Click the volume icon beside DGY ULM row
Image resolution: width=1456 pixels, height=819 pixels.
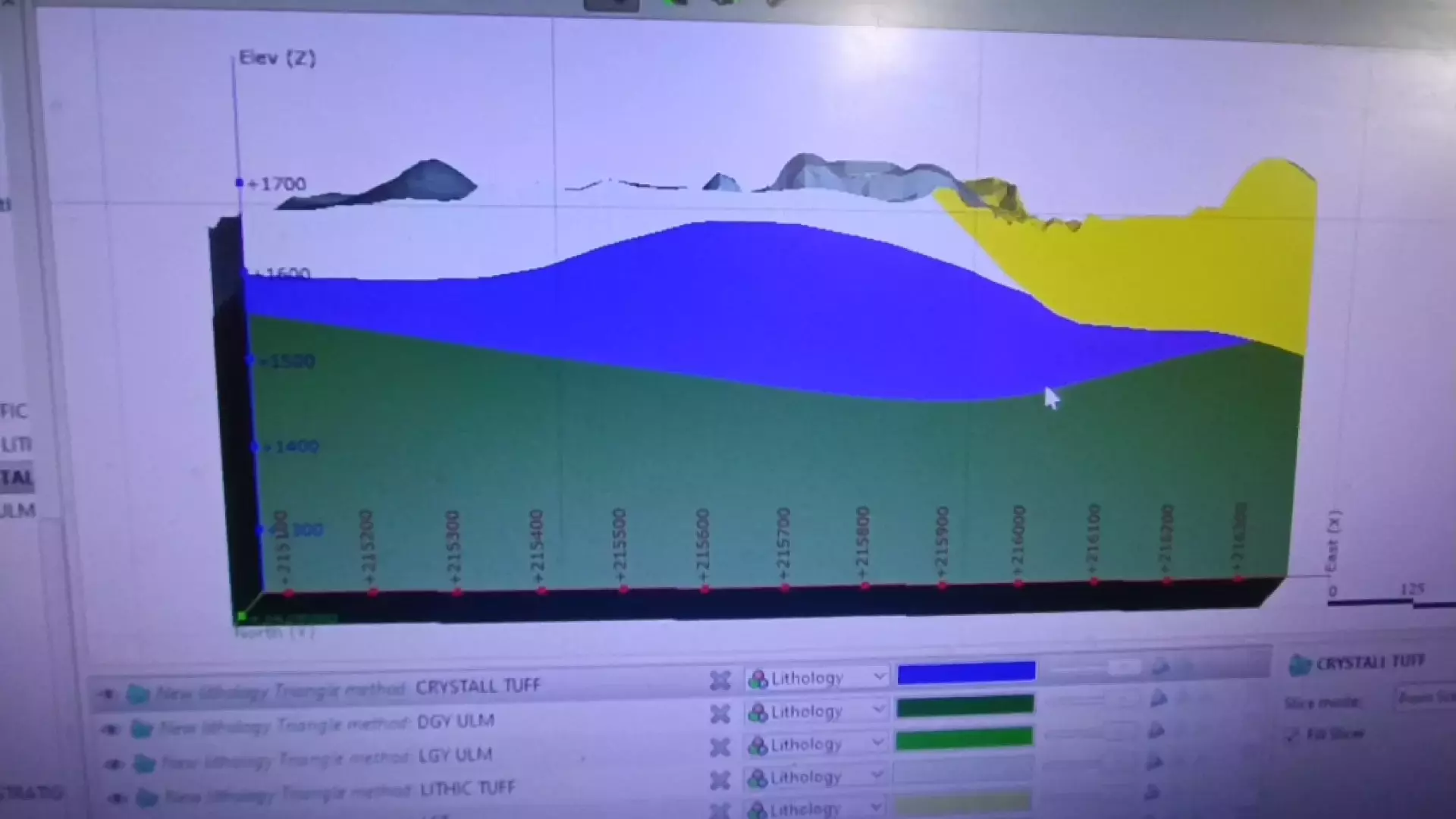pos(141,729)
